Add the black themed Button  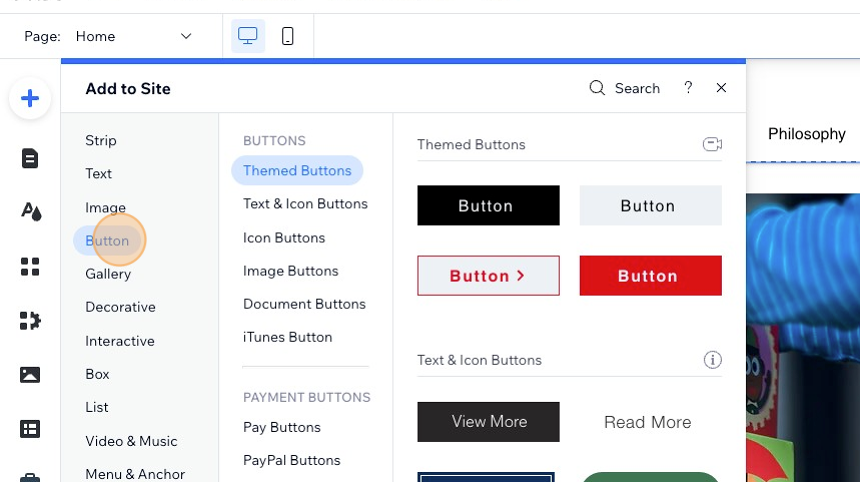coord(488,205)
